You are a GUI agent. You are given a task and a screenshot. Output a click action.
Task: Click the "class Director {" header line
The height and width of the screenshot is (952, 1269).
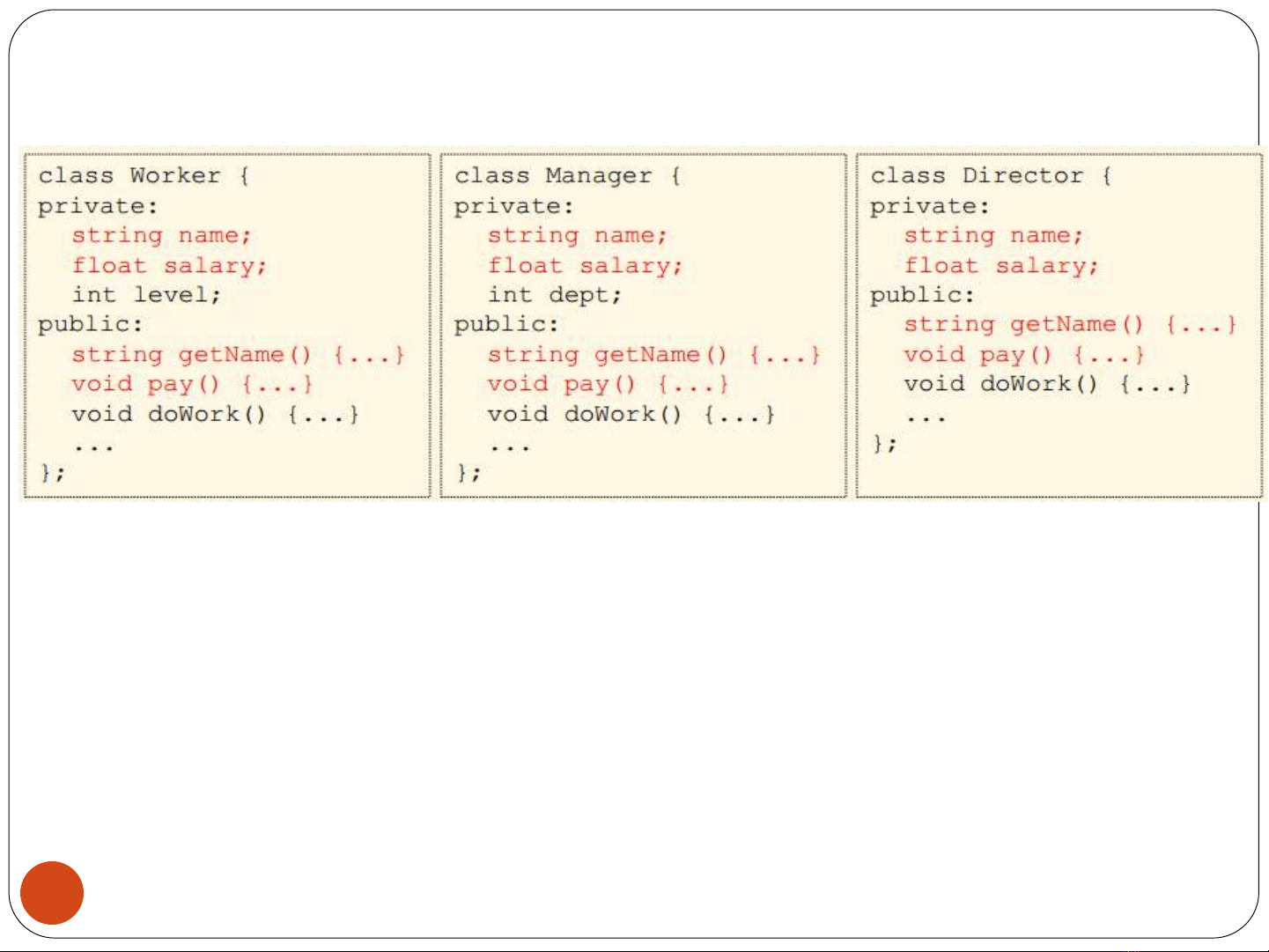pyautogui.click(x=991, y=176)
